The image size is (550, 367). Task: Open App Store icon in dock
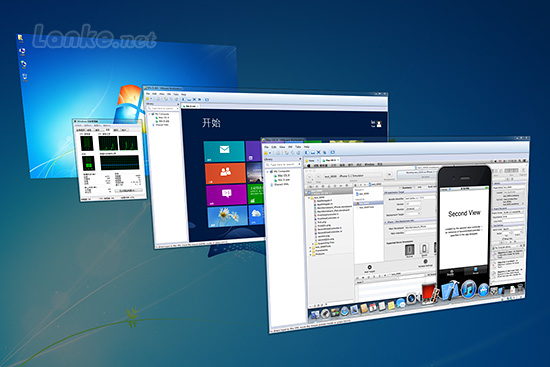click(484, 290)
